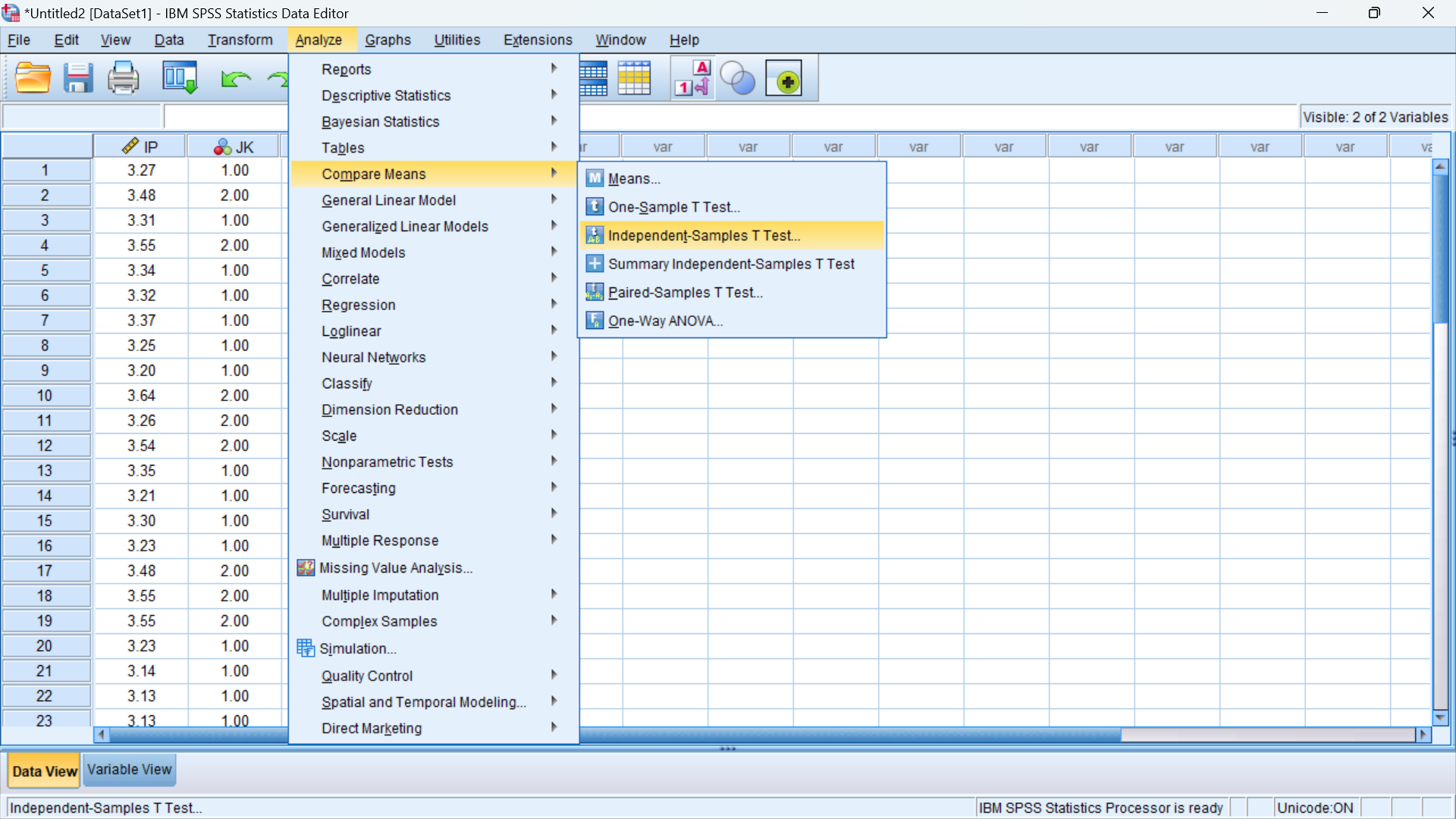1456x819 pixels.
Task: Click the nominal balls icon in JK header
Action: pos(223,146)
